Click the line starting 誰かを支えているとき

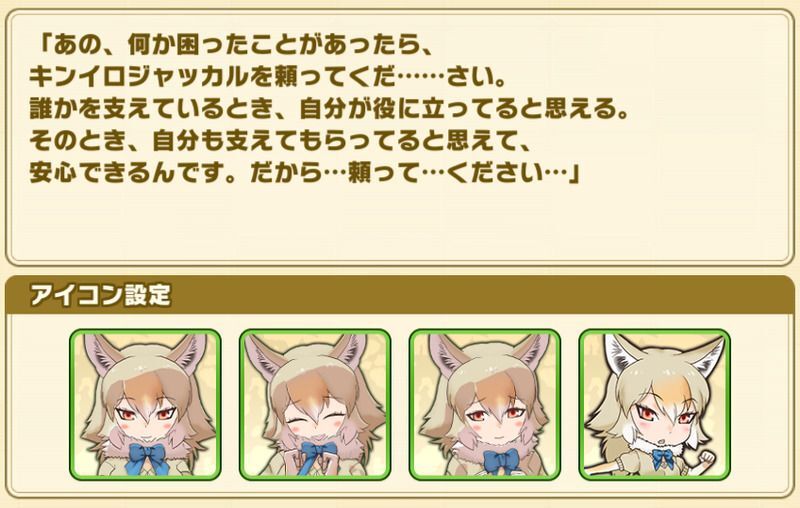tap(329, 109)
